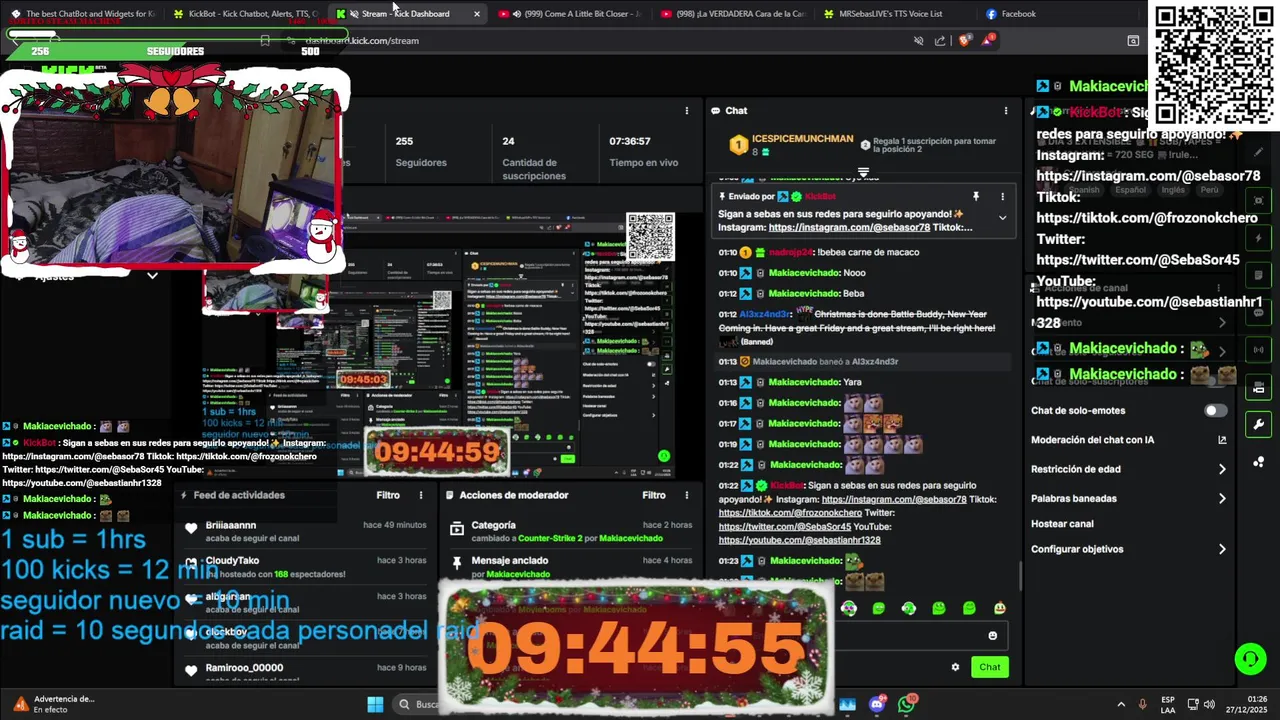This screenshot has height=720, width=1280.
Task: Expand Restricción de edad chevron
Action: [1222, 469]
